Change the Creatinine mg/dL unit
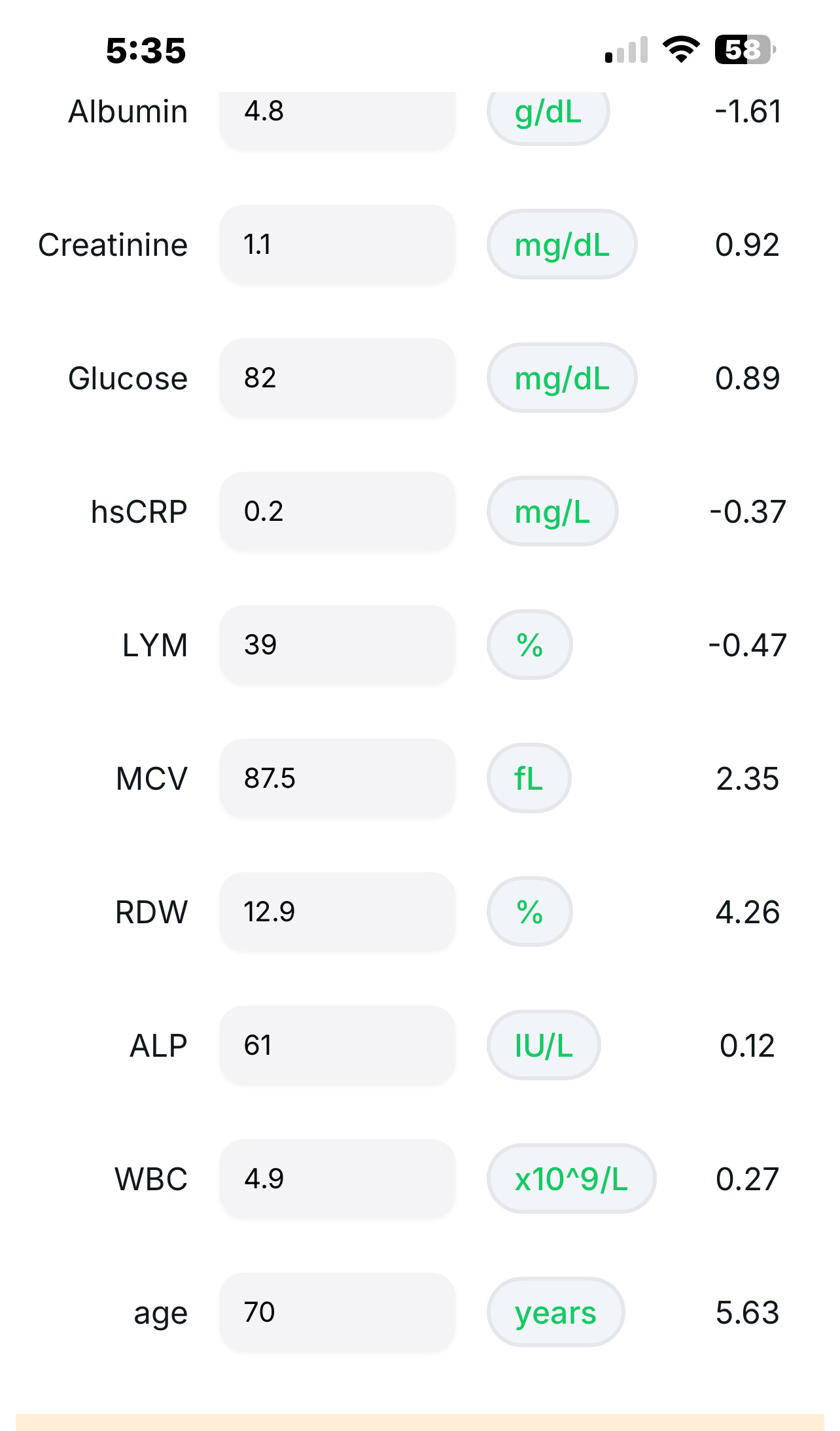 pos(562,245)
